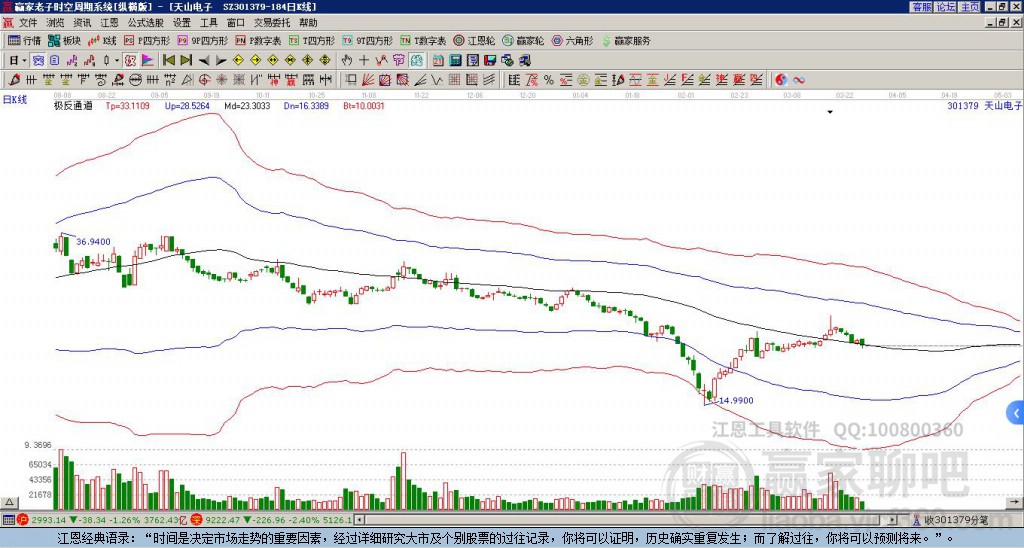
Task: Open the 9P四方形 tool
Action: click(x=202, y=40)
